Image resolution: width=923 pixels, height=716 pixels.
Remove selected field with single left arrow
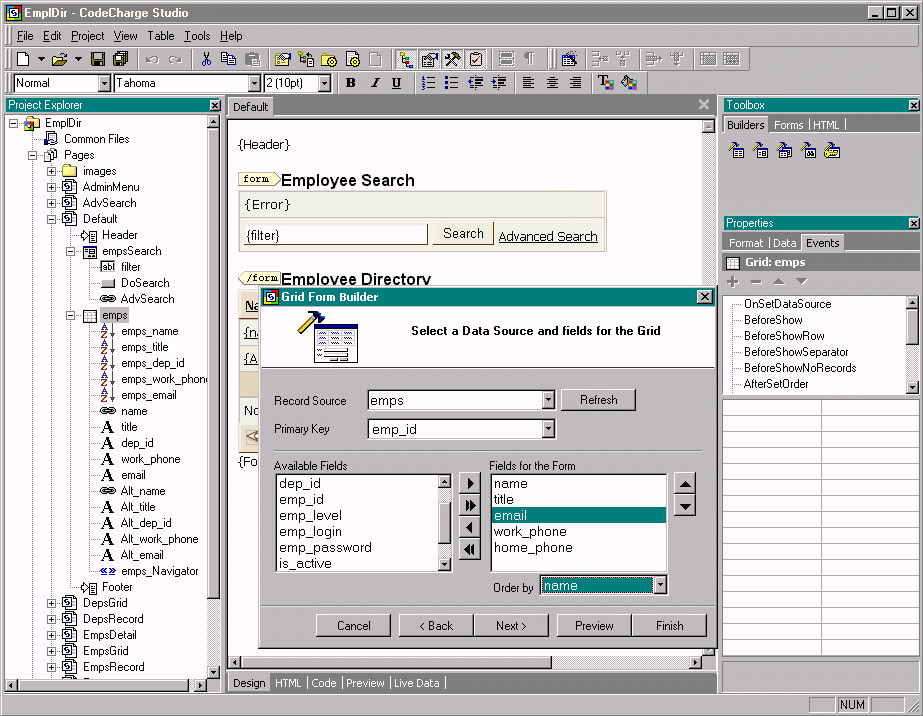pyautogui.click(x=470, y=528)
